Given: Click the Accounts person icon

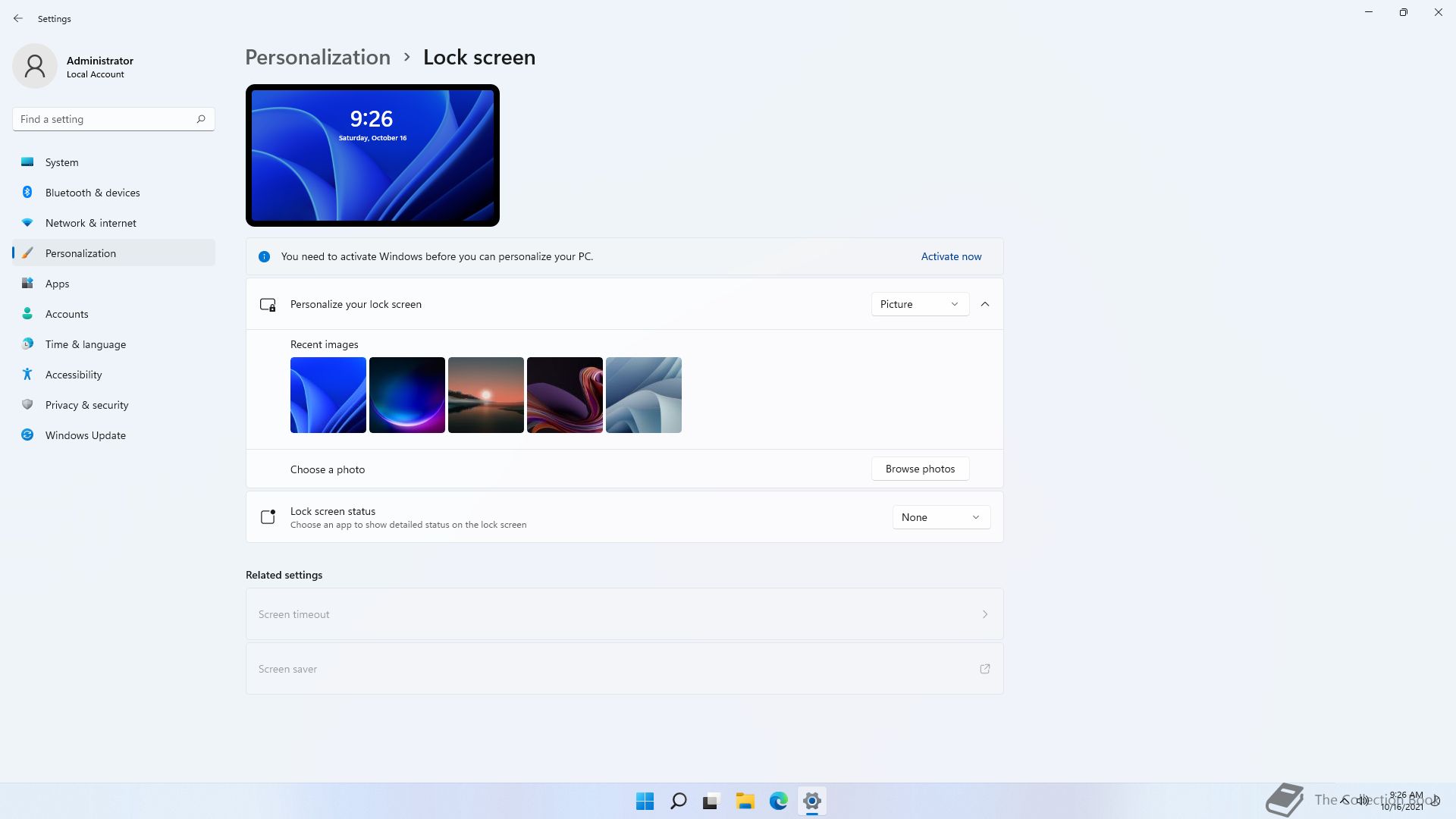Looking at the screenshot, I should 27,313.
